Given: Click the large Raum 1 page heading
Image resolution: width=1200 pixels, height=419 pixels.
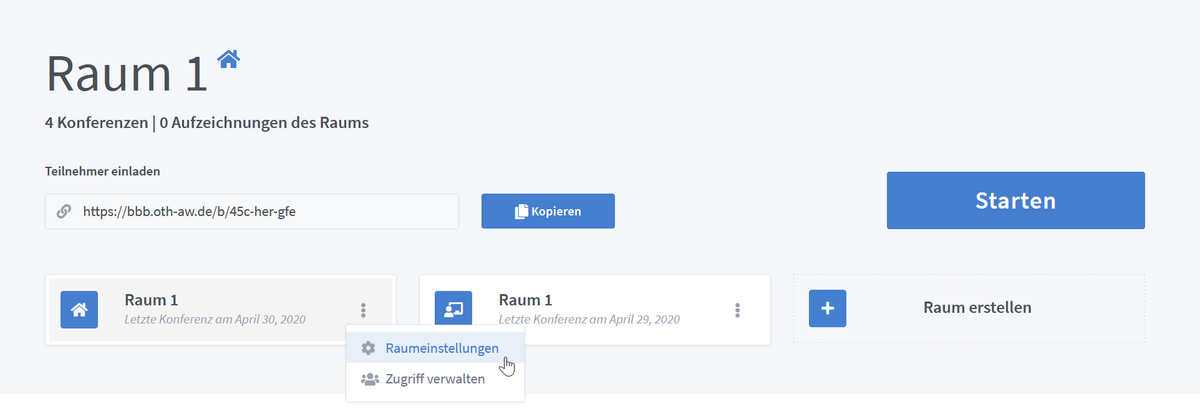Looking at the screenshot, I should (x=126, y=74).
